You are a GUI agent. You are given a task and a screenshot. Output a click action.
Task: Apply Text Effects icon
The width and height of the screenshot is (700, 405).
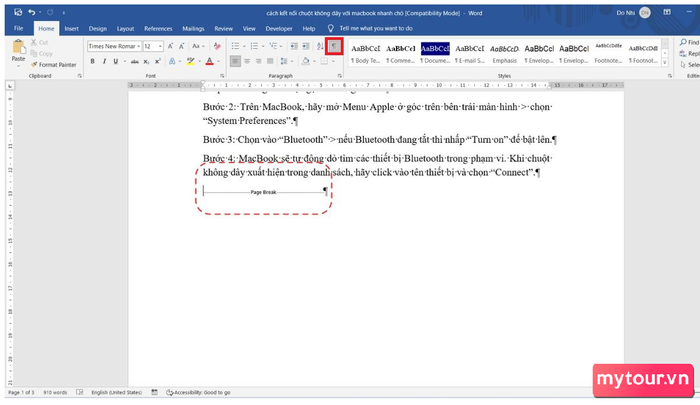pos(172,61)
